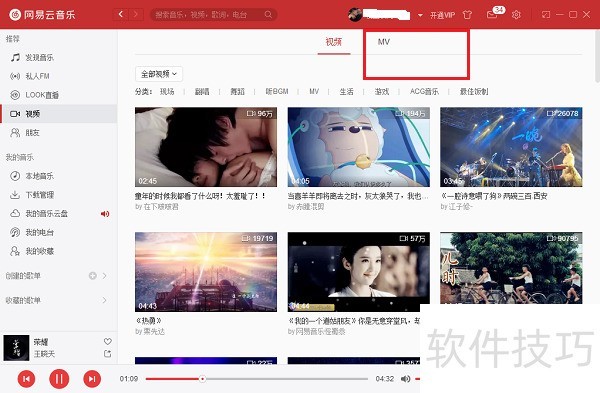Viewport: 600px width, 393px height.
Task: Seek on the playback progress bar
Action: point(256,379)
